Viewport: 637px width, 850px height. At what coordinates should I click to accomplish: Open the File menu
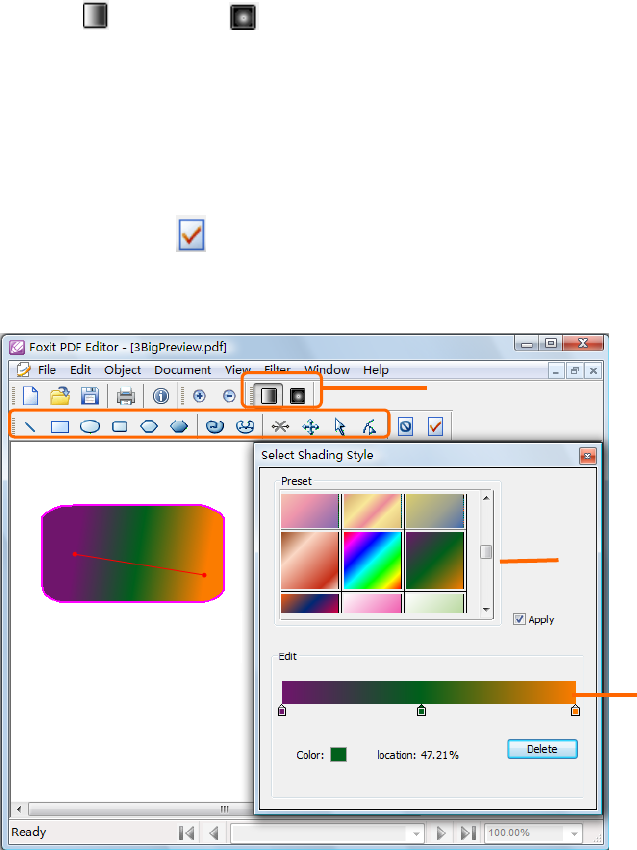[47, 370]
